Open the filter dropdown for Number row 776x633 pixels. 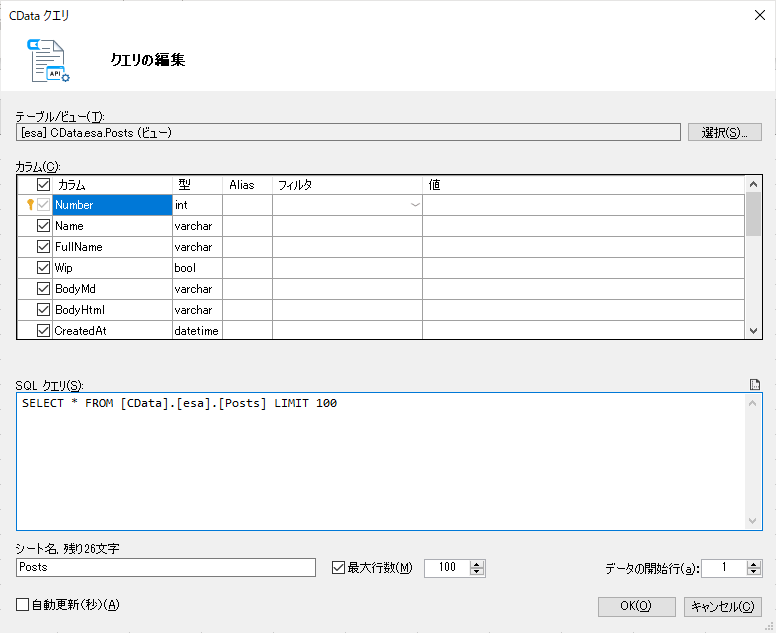[x=415, y=205]
